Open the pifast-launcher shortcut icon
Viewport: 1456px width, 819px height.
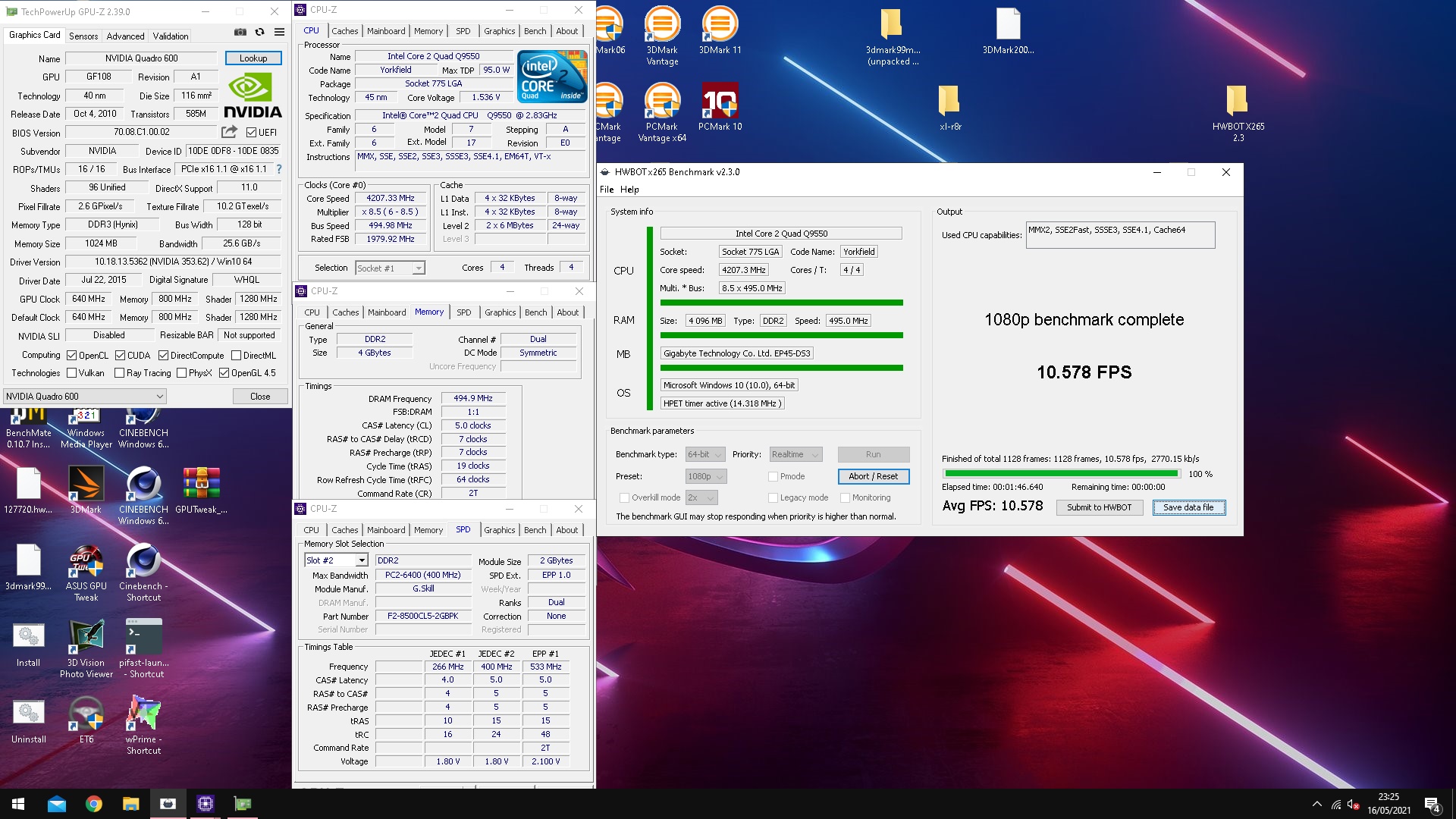[x=143, y=649]
